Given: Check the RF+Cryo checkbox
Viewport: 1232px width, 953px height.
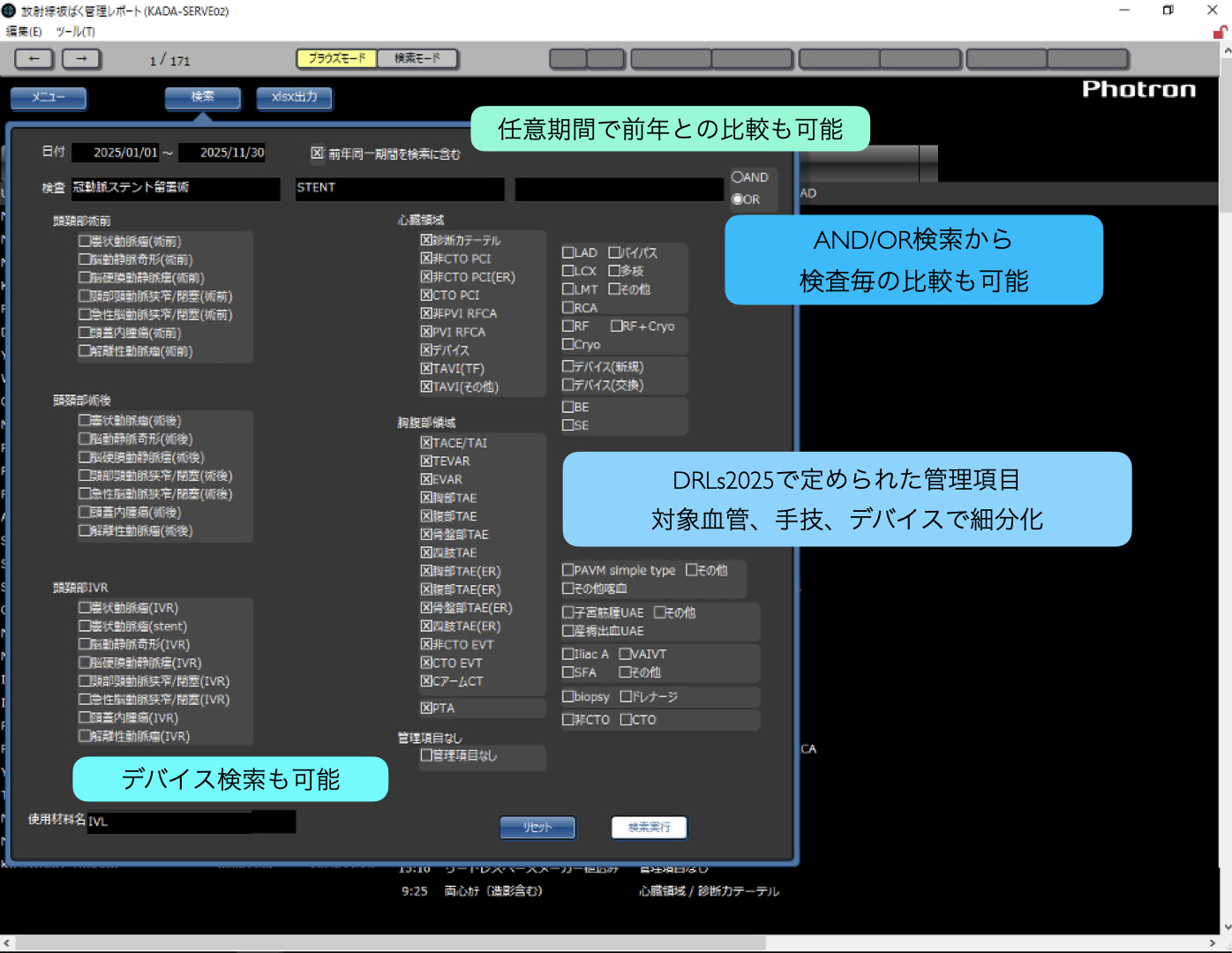Looking at the screenshot, I should pyautogui.click(x=616, y=326).
